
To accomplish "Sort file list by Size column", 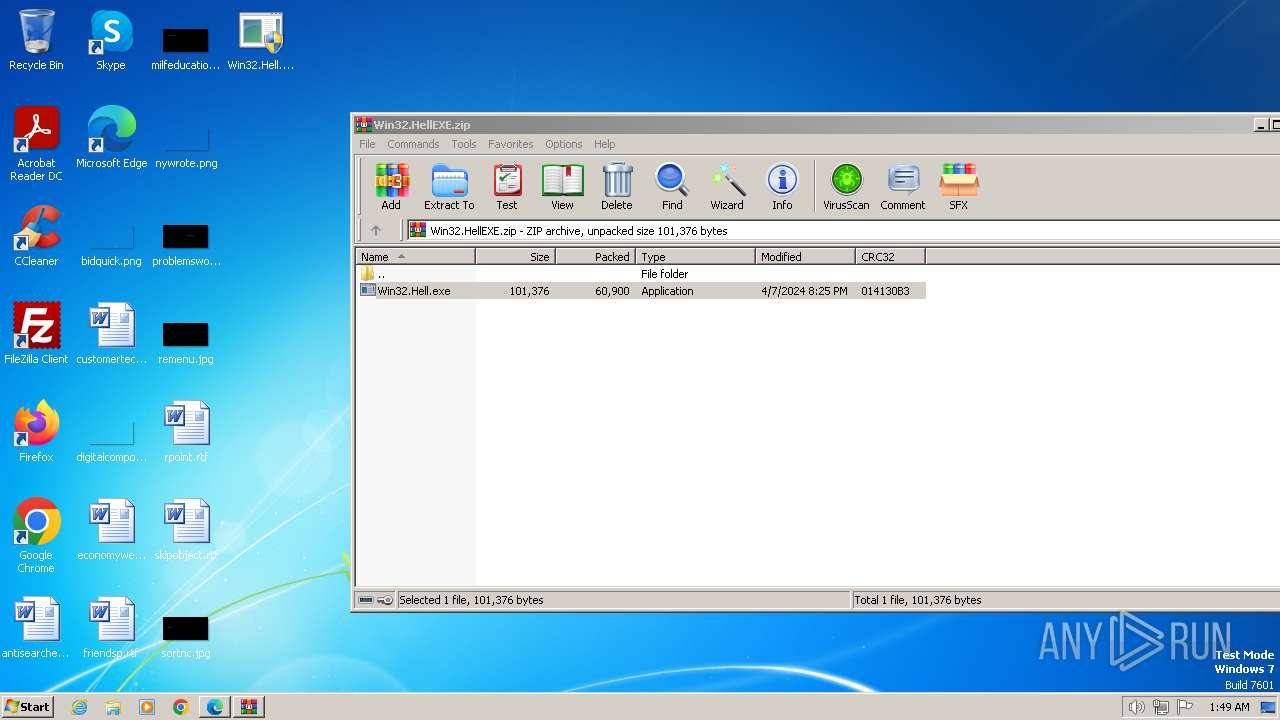I will [x=515, y=257].
